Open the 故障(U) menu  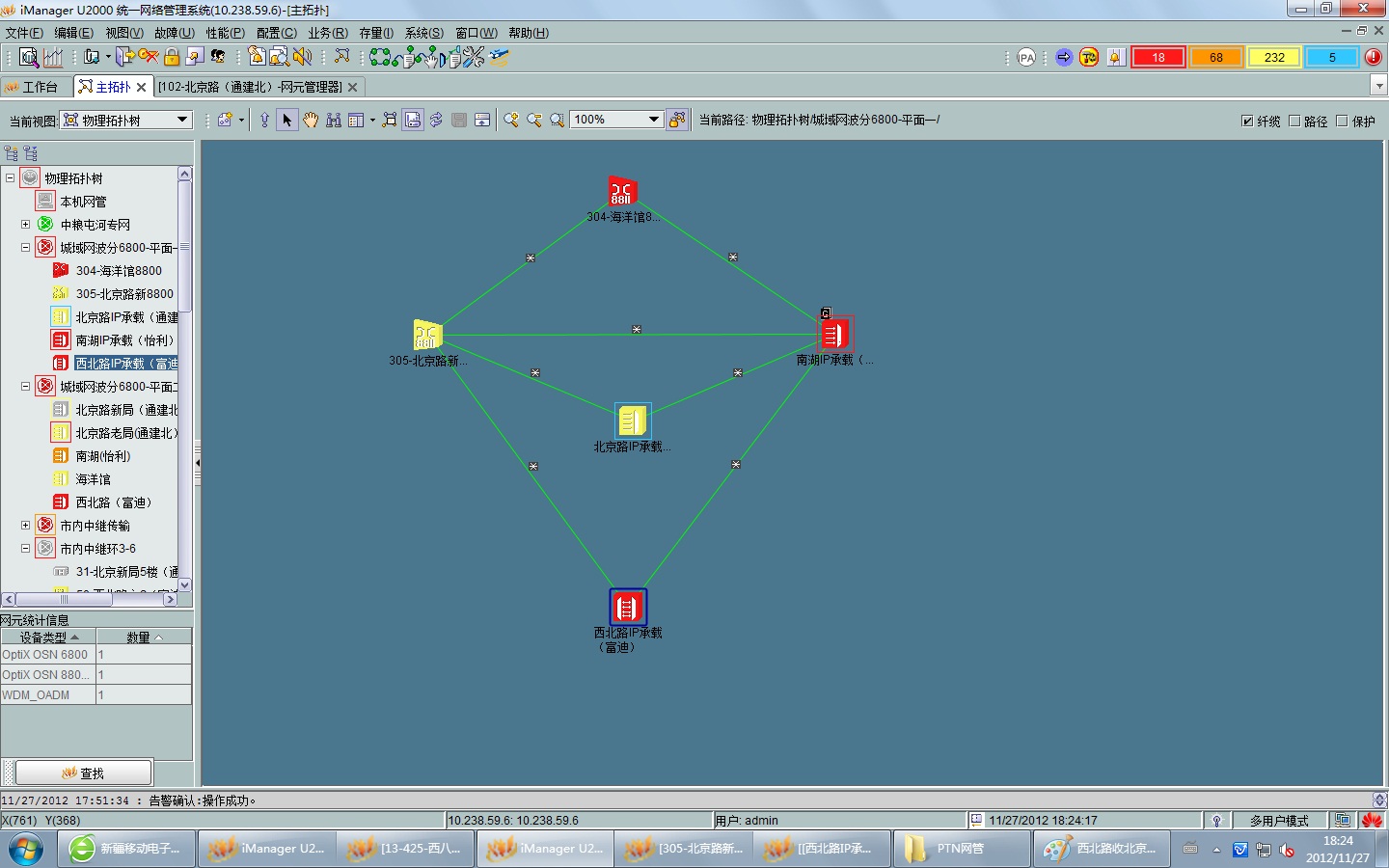[x=175, y=33]
